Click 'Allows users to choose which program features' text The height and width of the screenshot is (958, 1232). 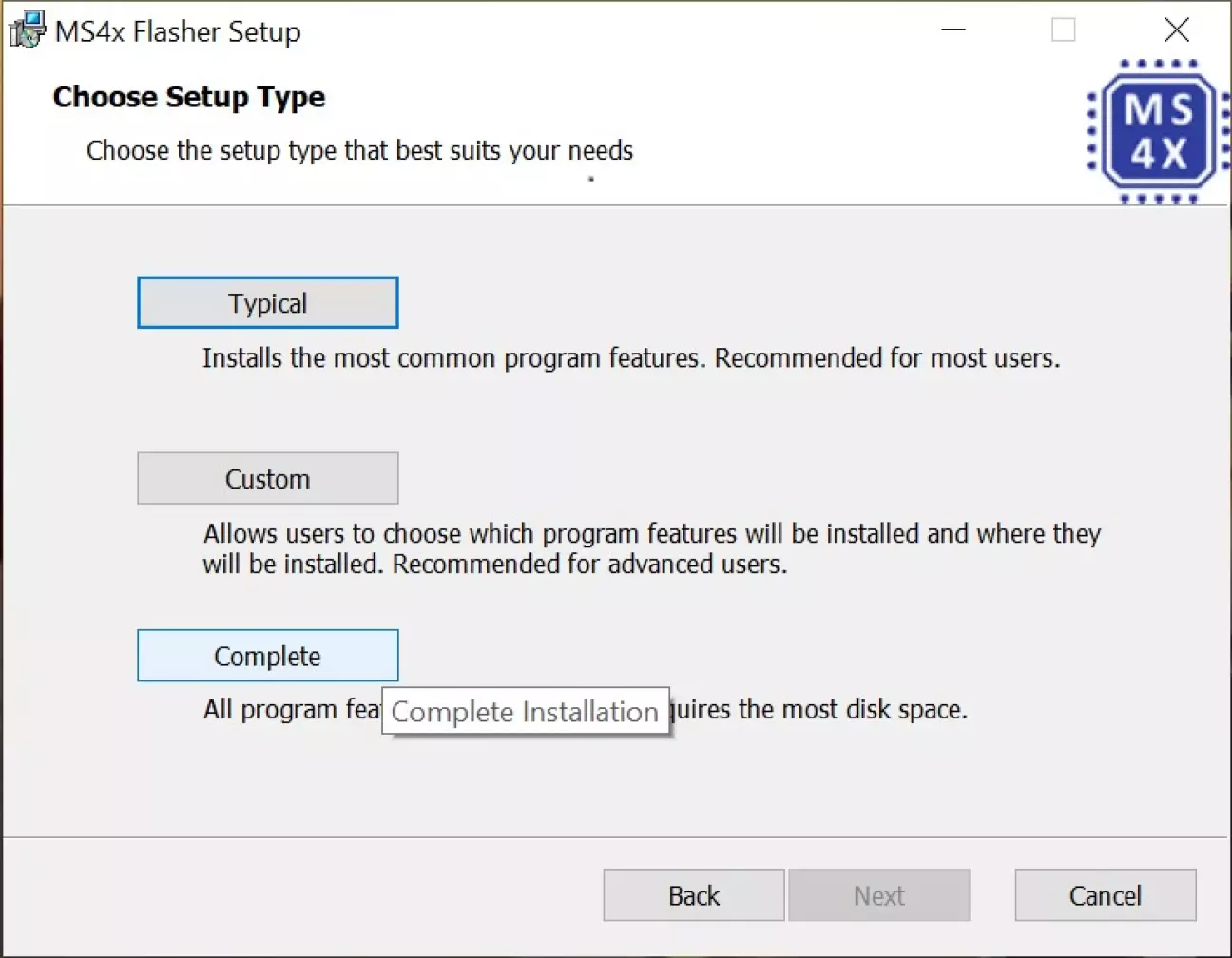click(x=652, y=548)
